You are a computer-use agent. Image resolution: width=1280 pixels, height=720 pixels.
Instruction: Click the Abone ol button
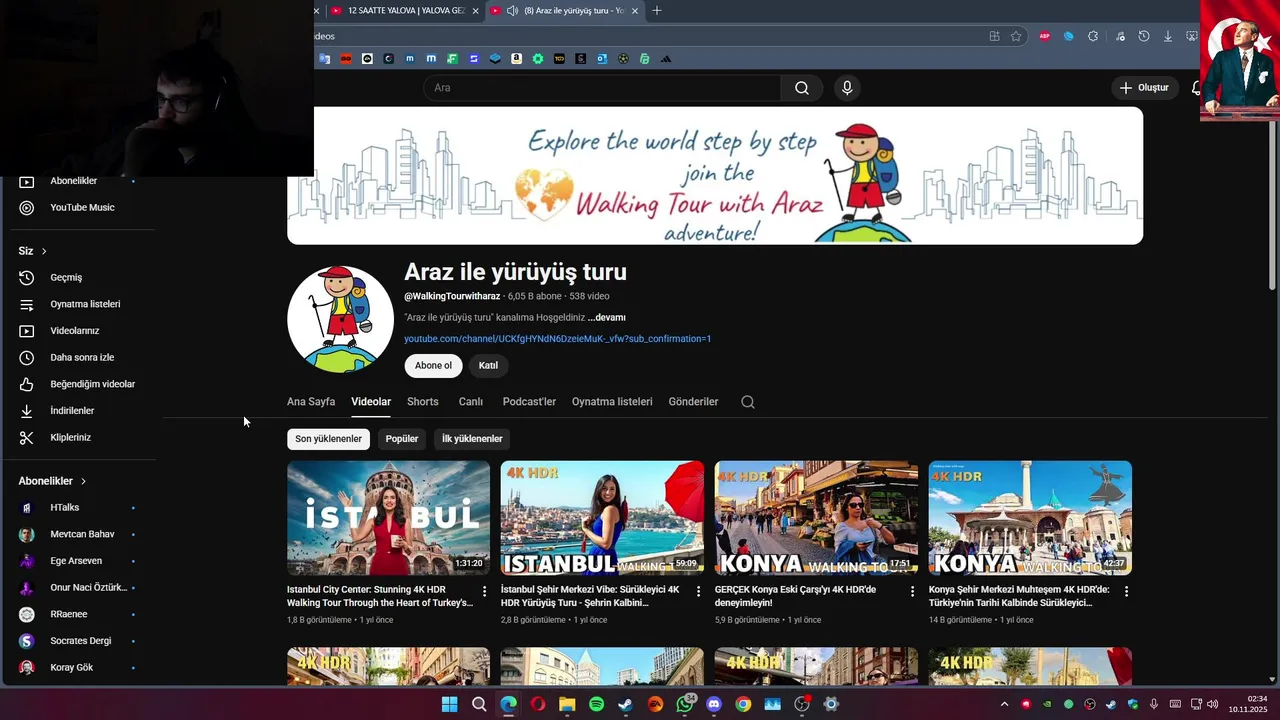click(433, 366)
